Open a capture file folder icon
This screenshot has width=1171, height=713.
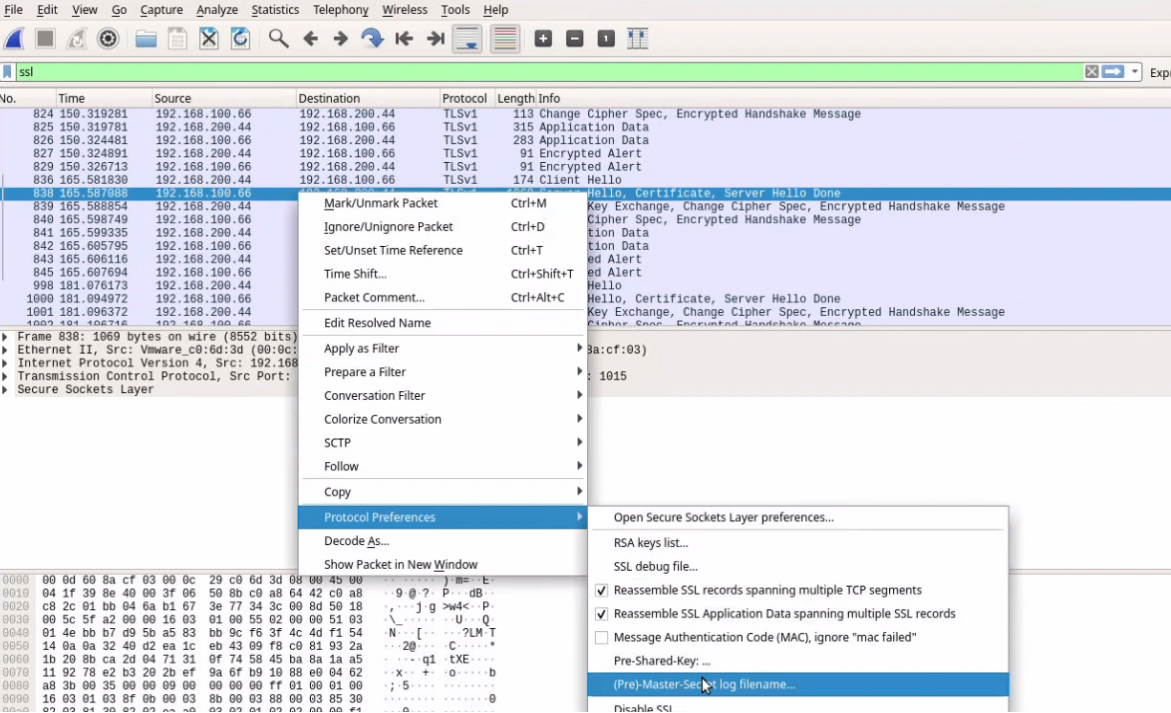click(x=146, y=39)
